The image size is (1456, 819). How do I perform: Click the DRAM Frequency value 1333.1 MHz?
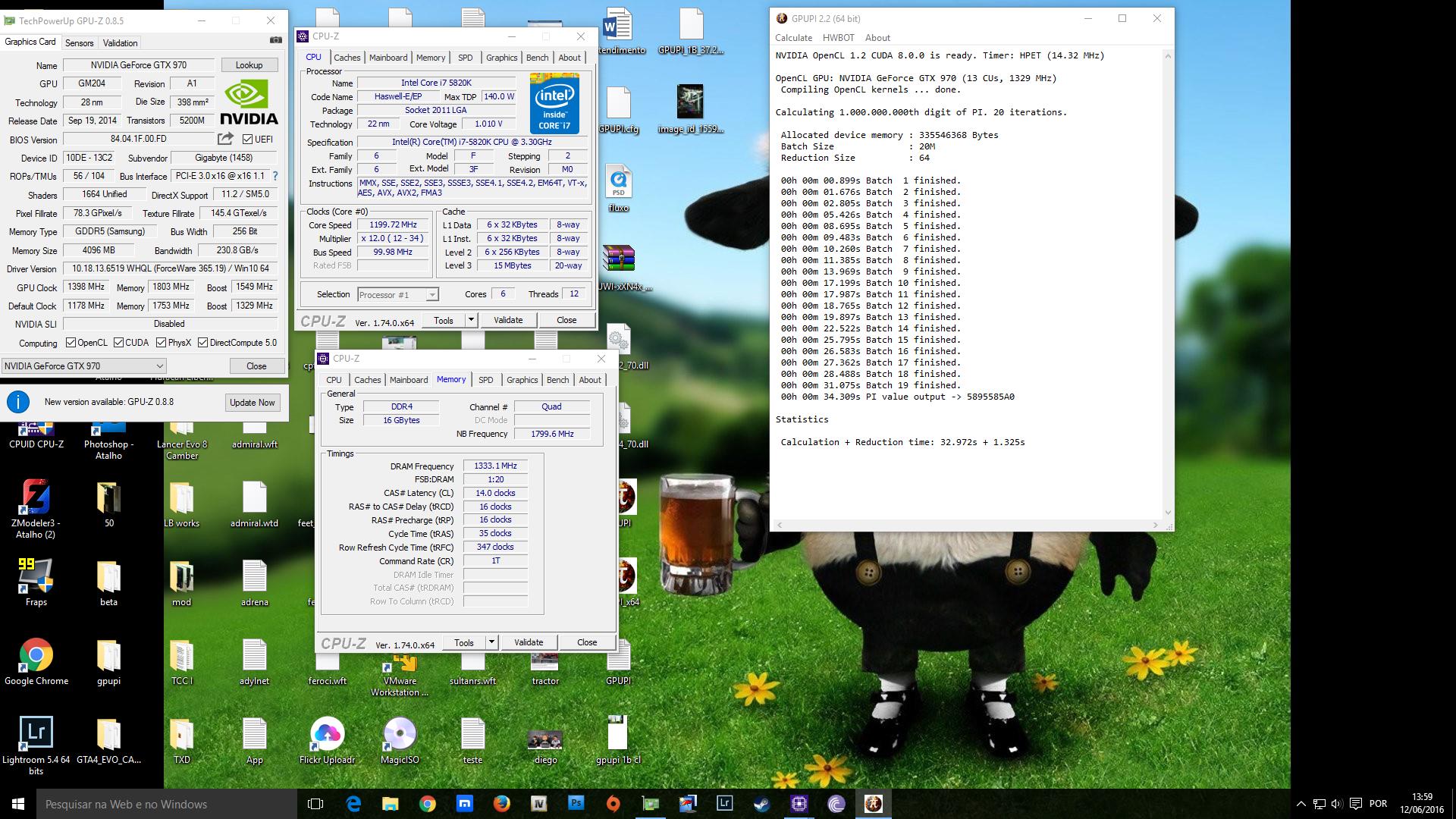(495, 466)
